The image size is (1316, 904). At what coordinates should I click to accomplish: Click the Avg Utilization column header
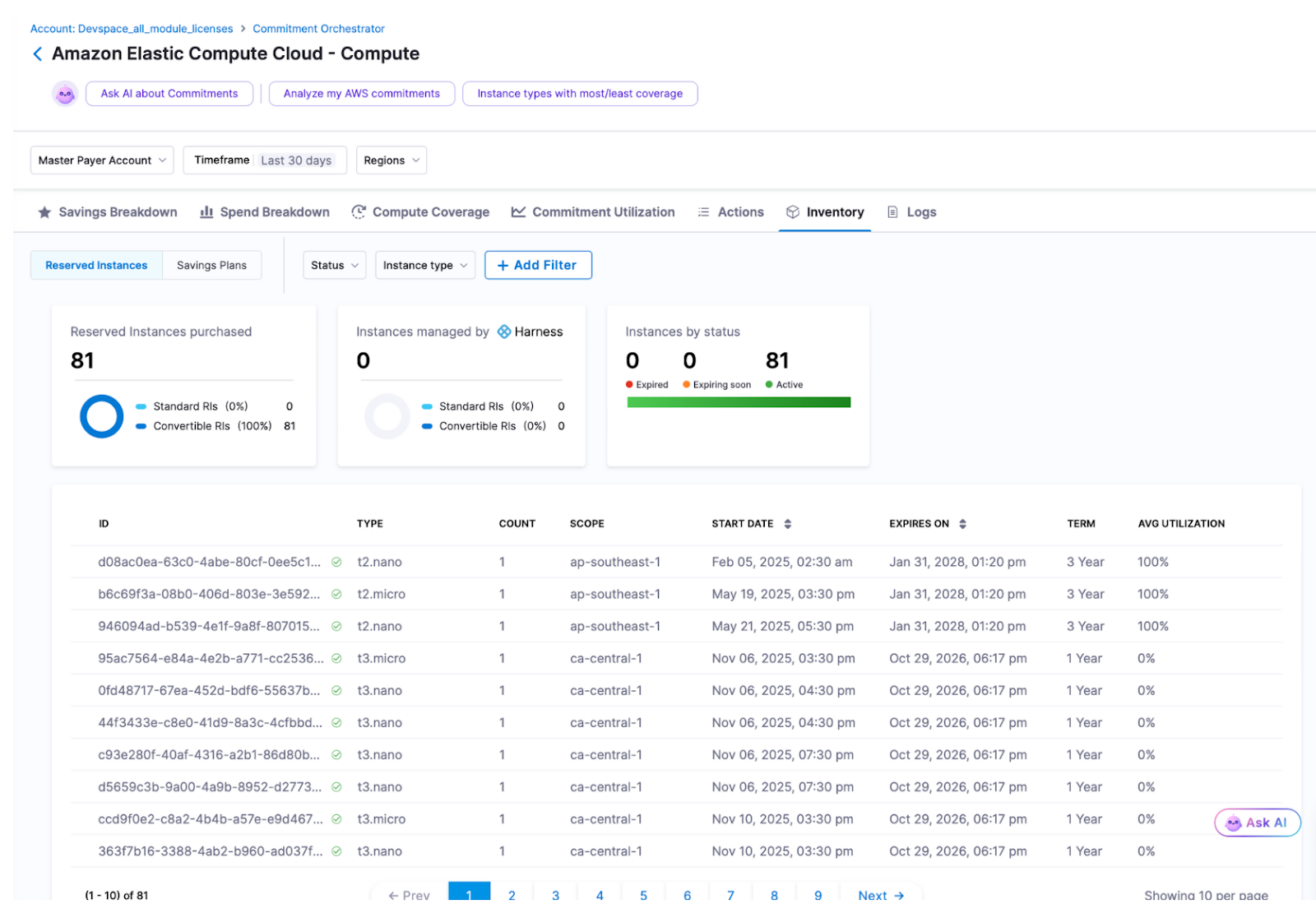tap(1181, 524)
